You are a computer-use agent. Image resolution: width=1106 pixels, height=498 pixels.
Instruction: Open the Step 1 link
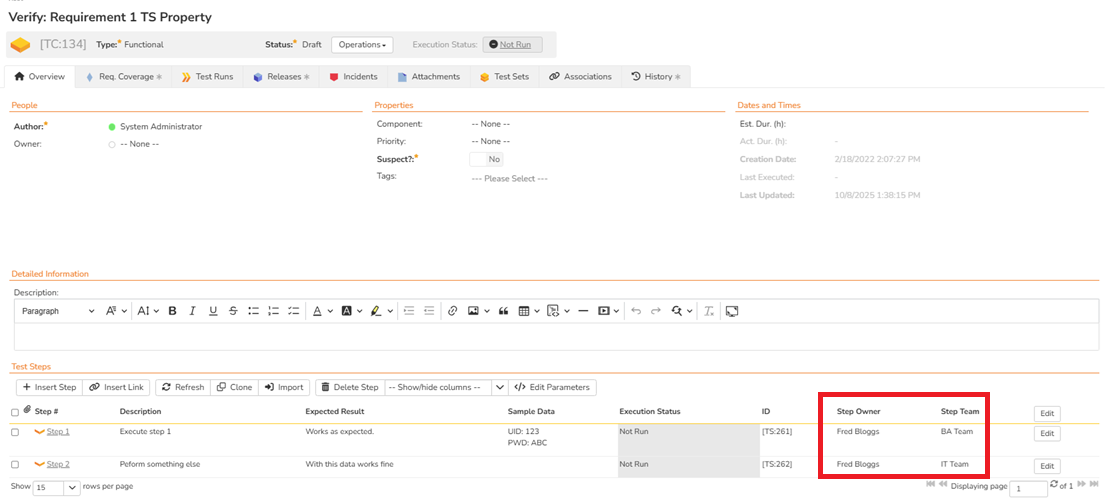58,432
